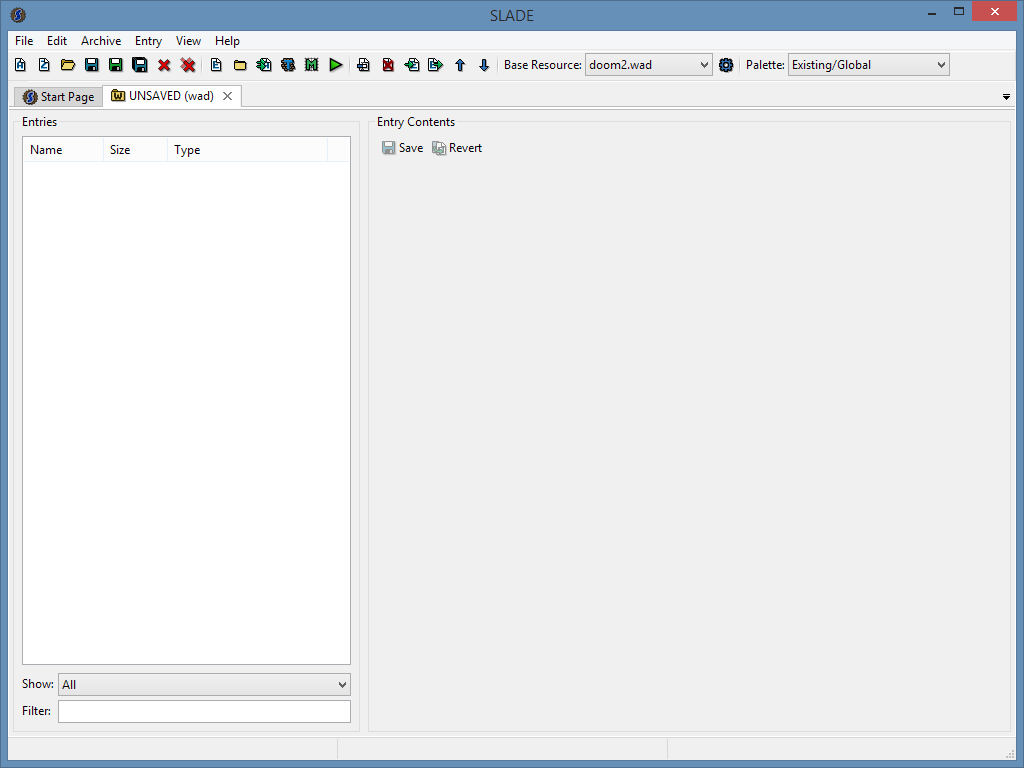Open the File menu

click(x=24, y=40)
